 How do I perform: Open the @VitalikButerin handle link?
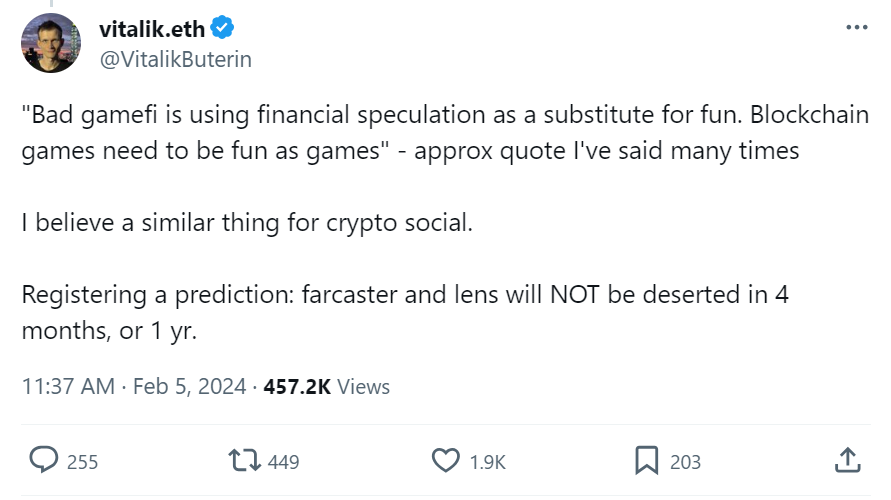pos(174,59)
